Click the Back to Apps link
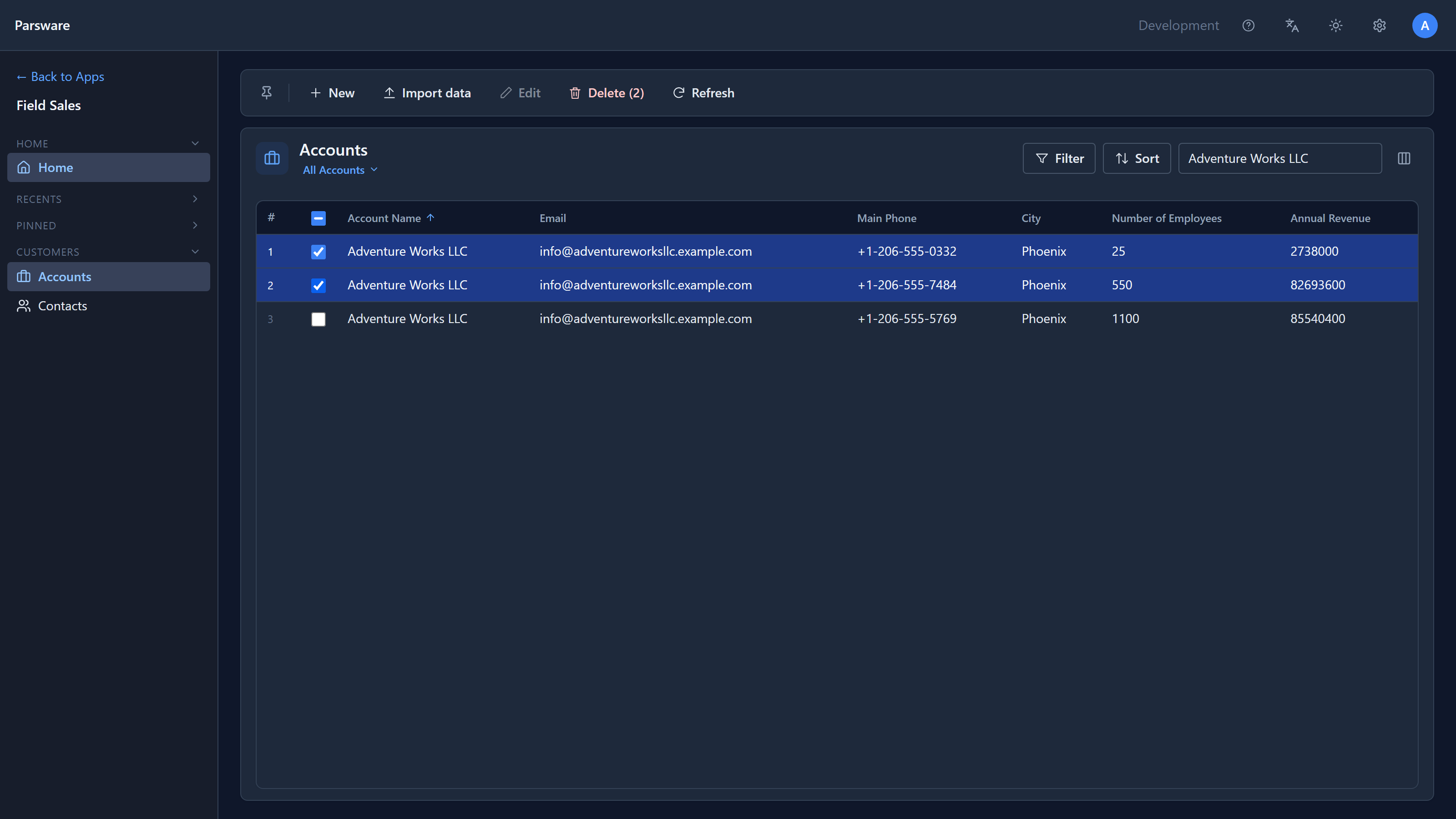 (x=60, y=76)
